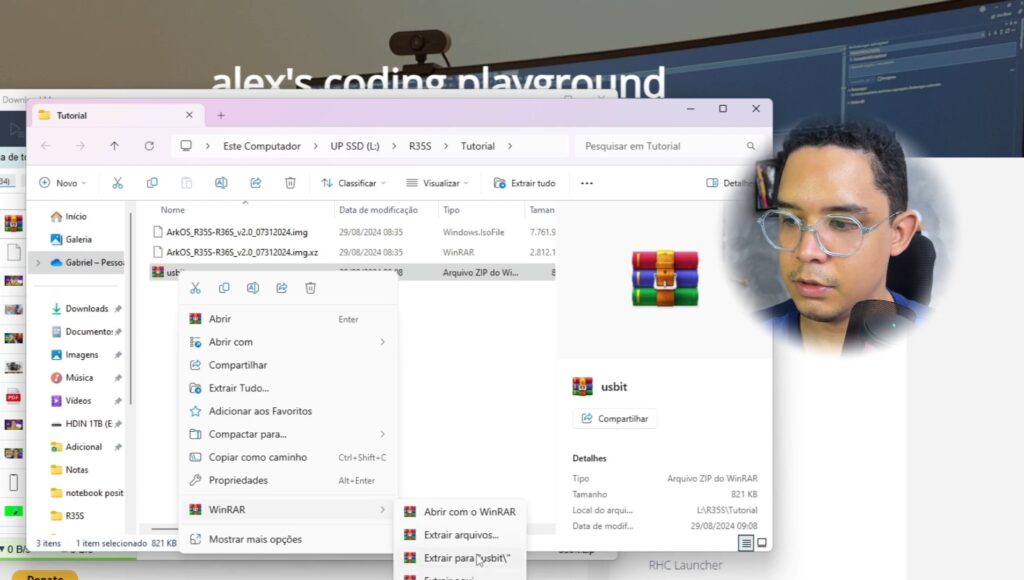The image size is (1024, 580).
Task: Click the Delete trash icon in Explorer toolbar
Action: [291, 183]
